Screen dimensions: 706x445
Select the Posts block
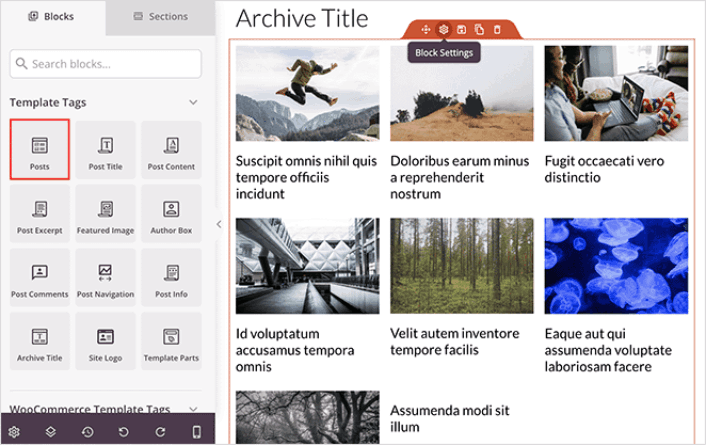[x=40, y=150]
